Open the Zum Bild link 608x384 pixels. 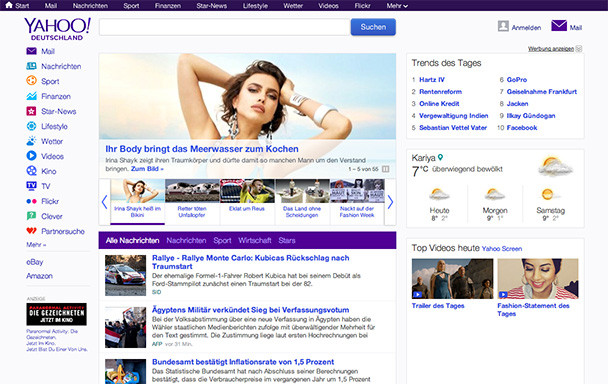point(147,169)
